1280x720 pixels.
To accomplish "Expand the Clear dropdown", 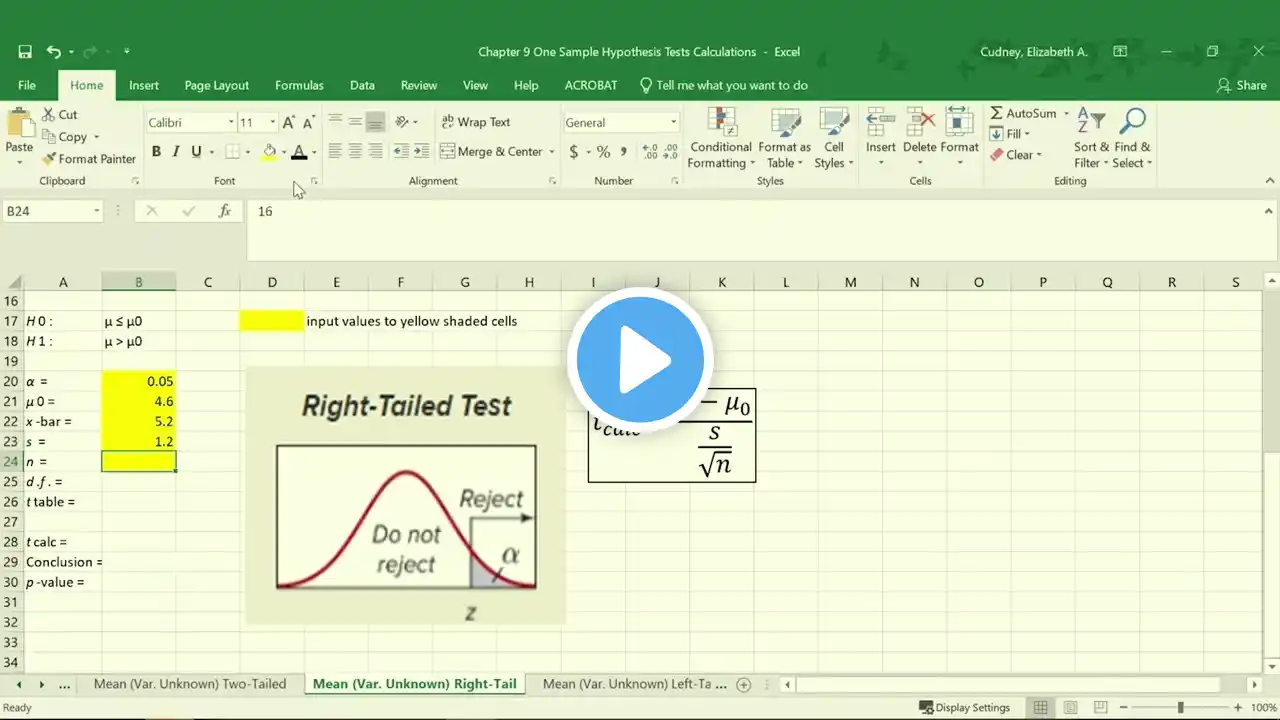I will point(1039,155).
